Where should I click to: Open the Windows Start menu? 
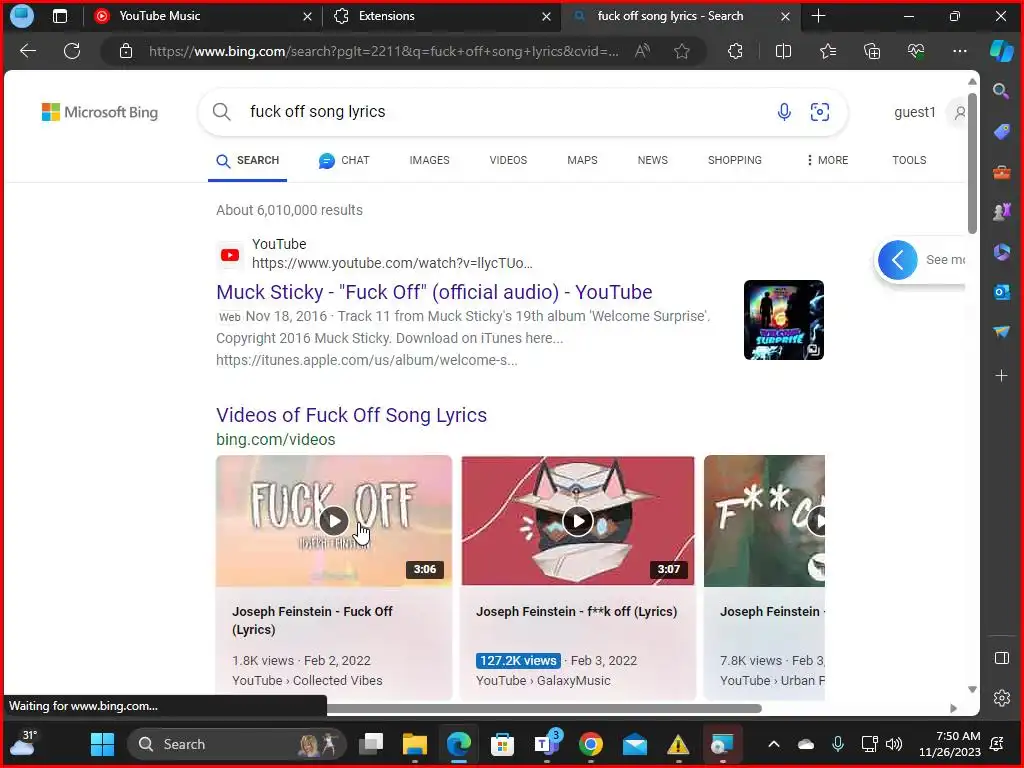pyautogui.click(x=102, y=744)
